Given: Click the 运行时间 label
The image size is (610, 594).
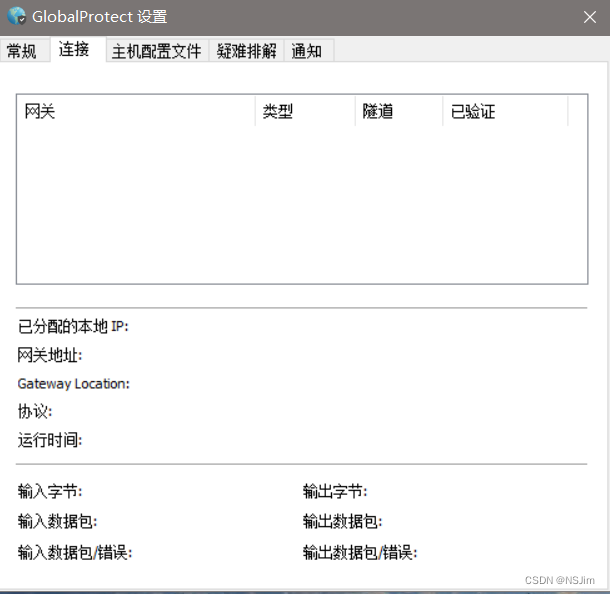Looking at the screenshot, I should [50, 440].
